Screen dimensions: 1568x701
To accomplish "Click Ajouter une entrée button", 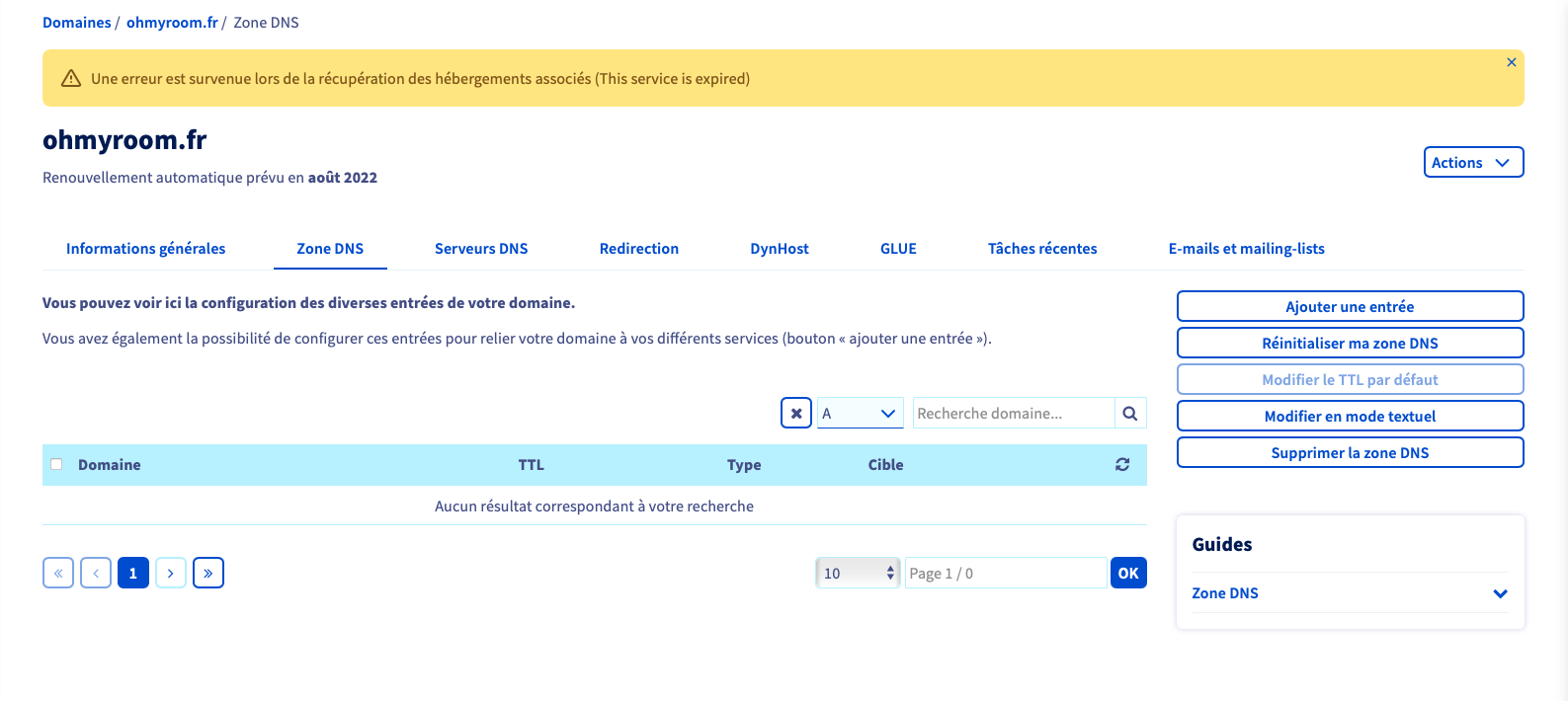I will click(1350, 306).
